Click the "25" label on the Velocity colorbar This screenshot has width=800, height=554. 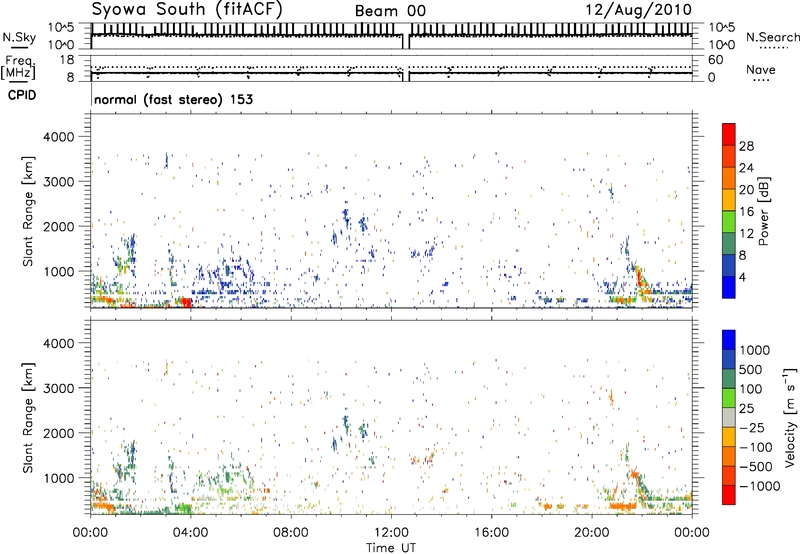pyautogui.click(x=747, y=409)
